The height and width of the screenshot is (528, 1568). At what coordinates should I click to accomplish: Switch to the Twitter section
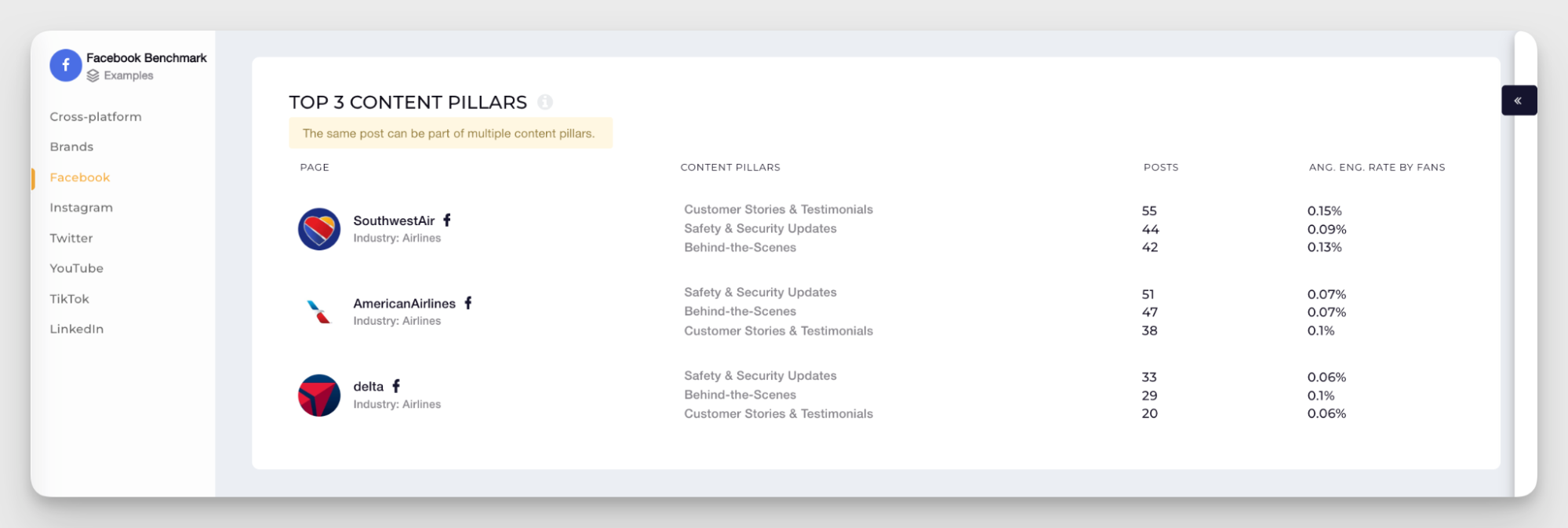click(x=71, y=238)
